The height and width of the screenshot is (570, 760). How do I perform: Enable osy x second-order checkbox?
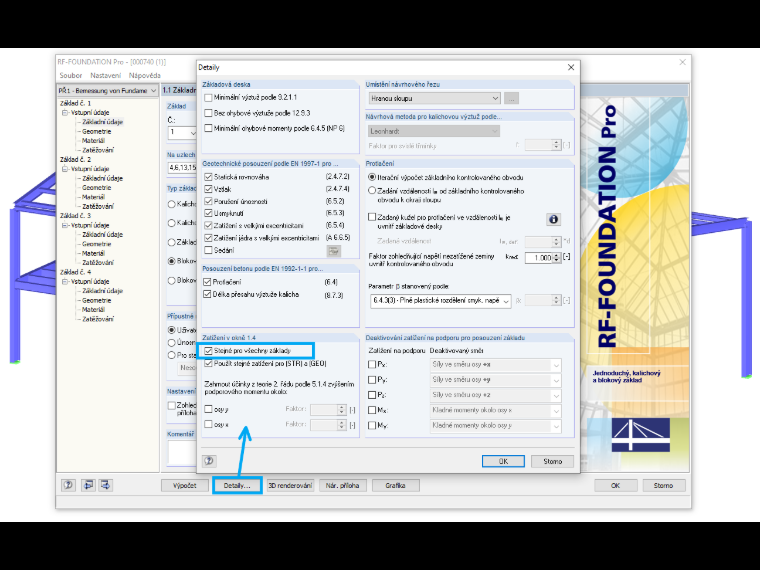(x=208, y=424)
